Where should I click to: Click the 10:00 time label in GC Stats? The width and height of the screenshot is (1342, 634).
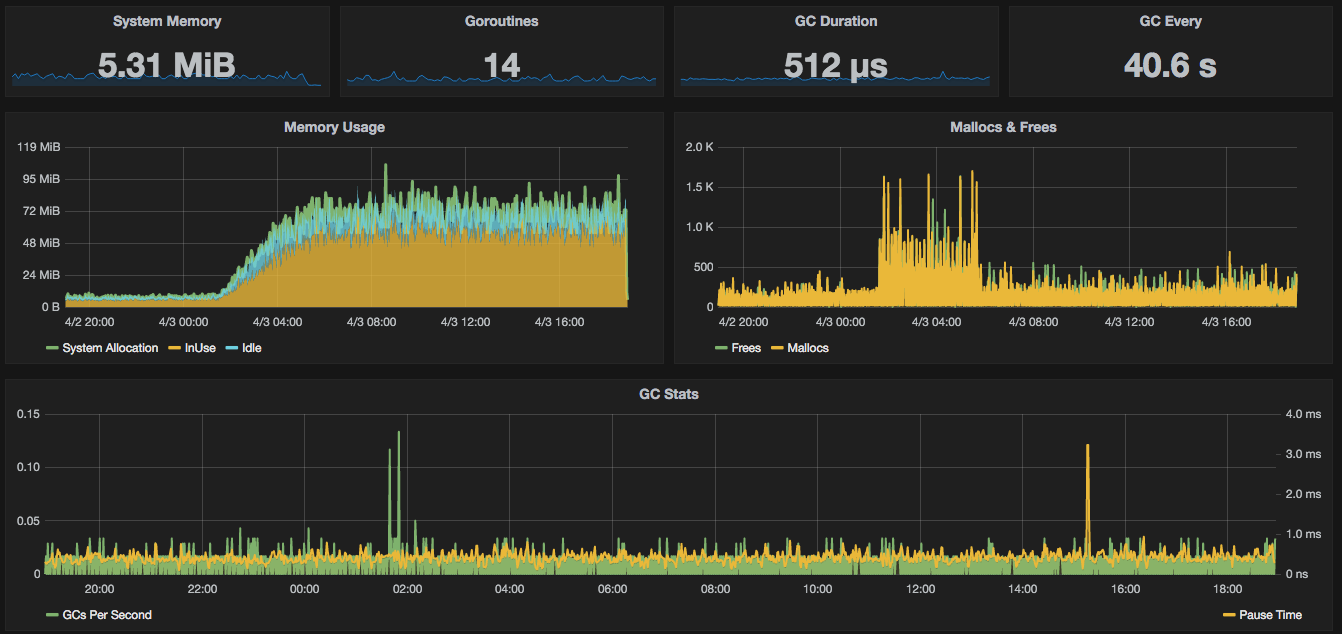[x=818, y=589]
